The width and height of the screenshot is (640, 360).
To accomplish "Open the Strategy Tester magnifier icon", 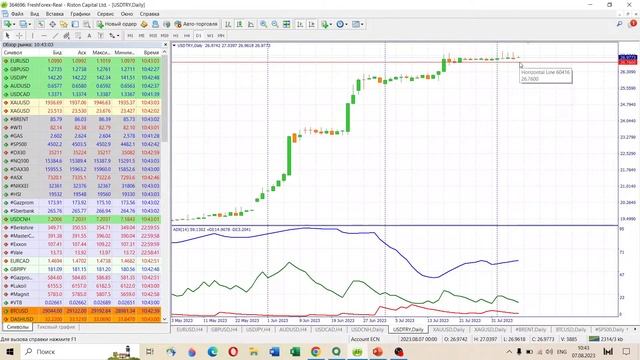I will coord(87,24).
